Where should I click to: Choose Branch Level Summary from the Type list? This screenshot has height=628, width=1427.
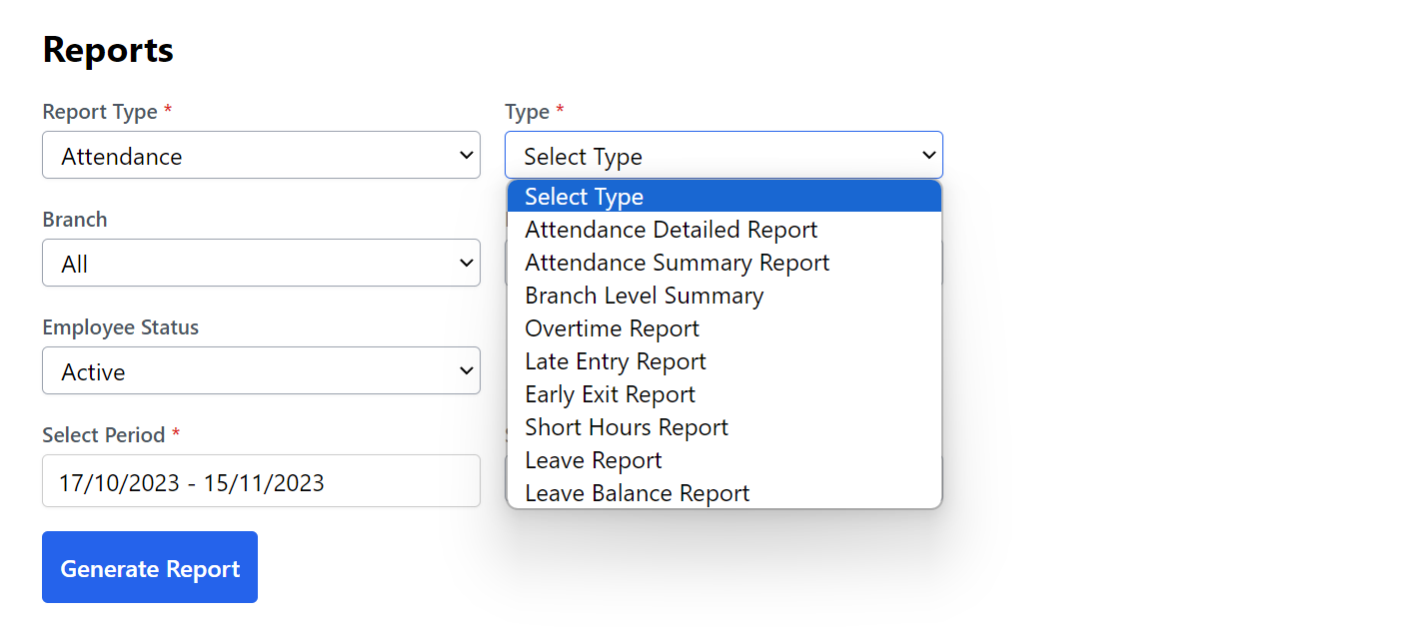click(x=643, y=295)
